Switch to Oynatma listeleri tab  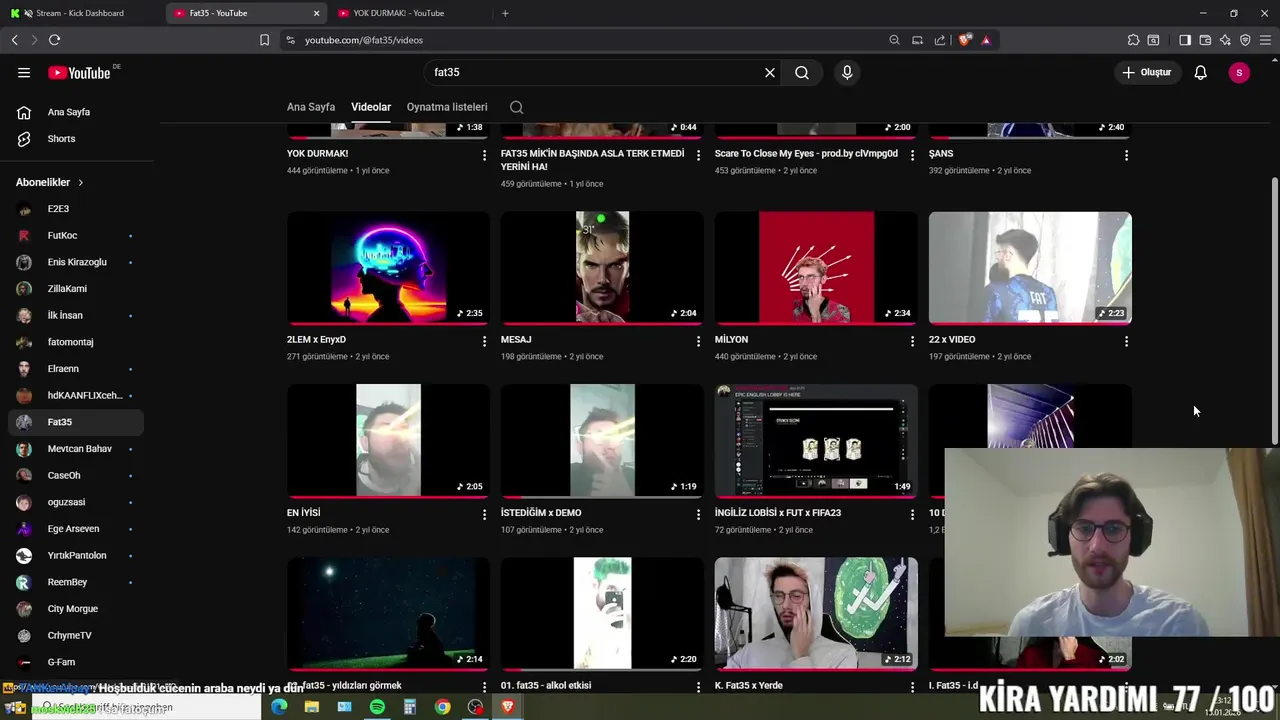[x=447, y=107]
